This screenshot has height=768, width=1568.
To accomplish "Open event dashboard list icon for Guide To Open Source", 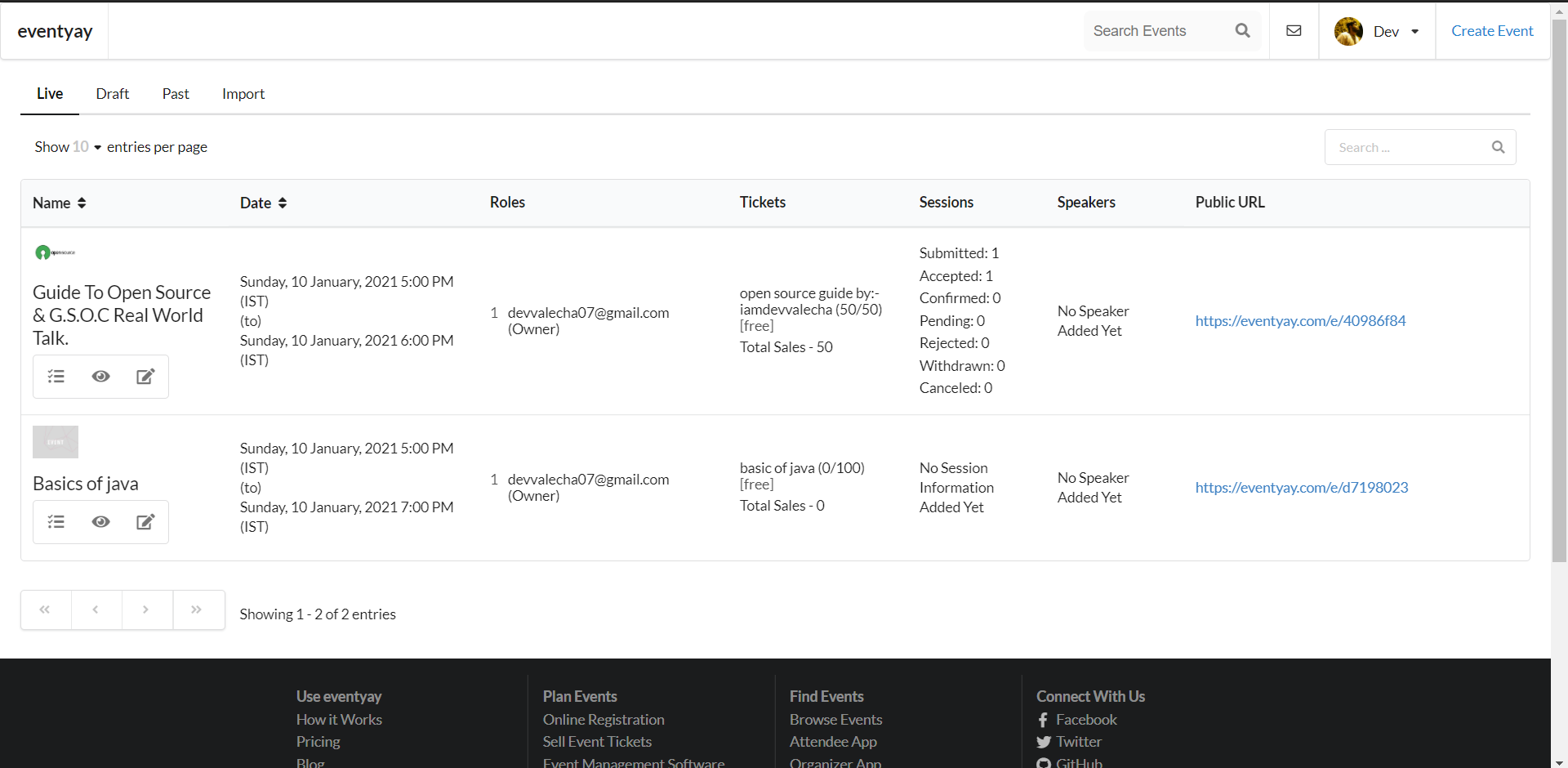I will [x=56, y=377].
